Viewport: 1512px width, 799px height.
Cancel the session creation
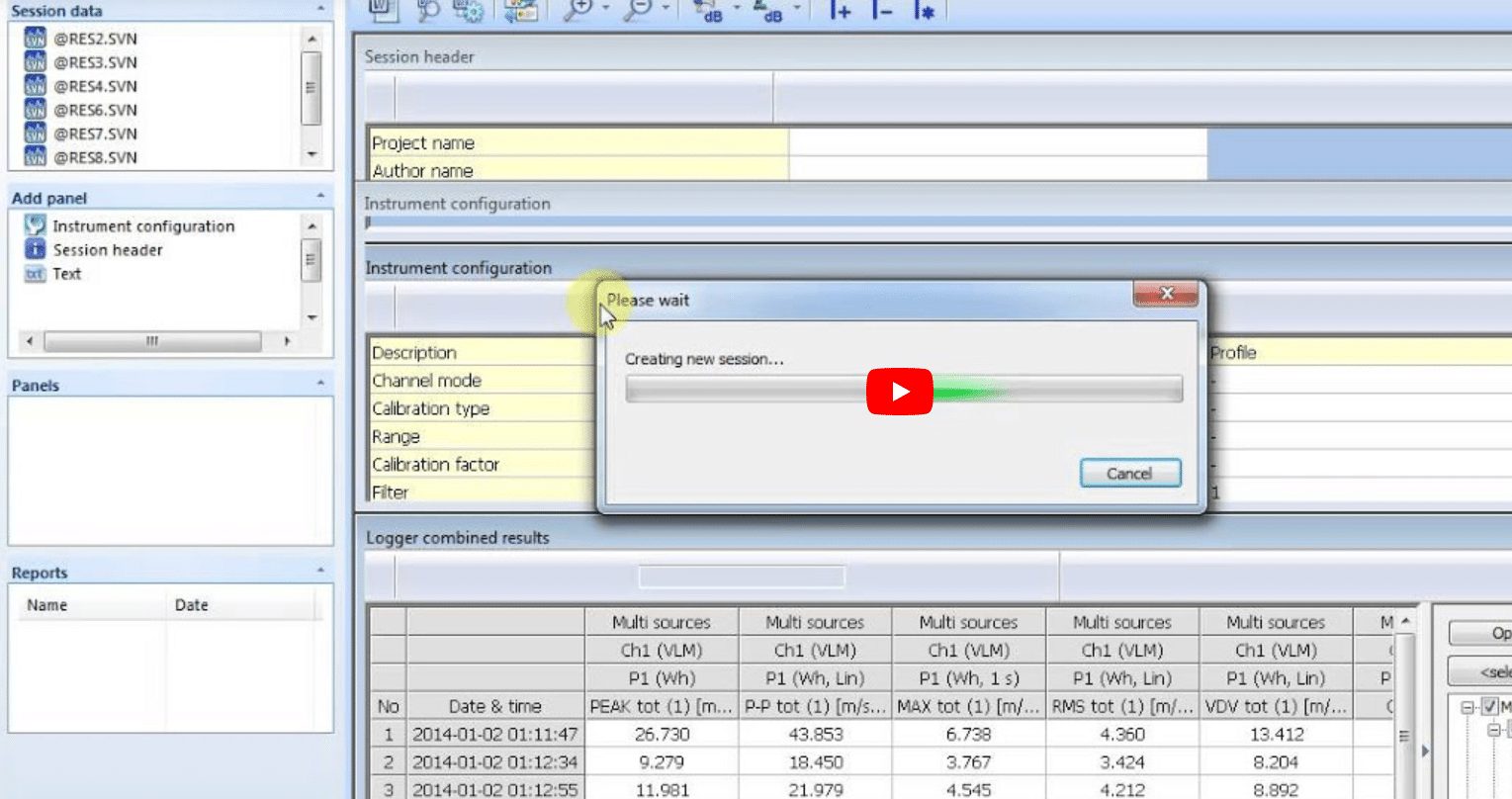1129,474
